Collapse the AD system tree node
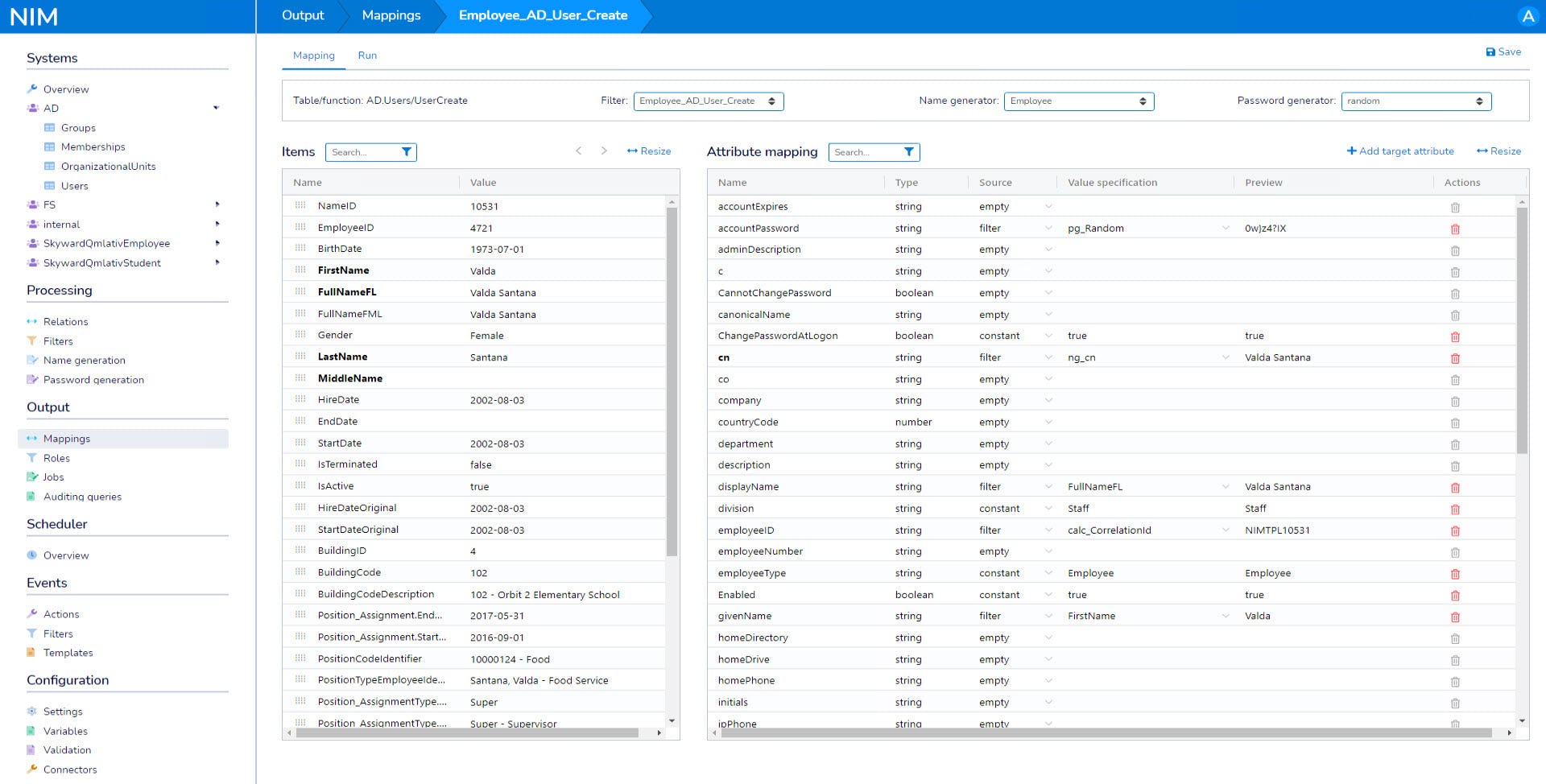Screen dimensions: 1546x784 click(216, 108)
